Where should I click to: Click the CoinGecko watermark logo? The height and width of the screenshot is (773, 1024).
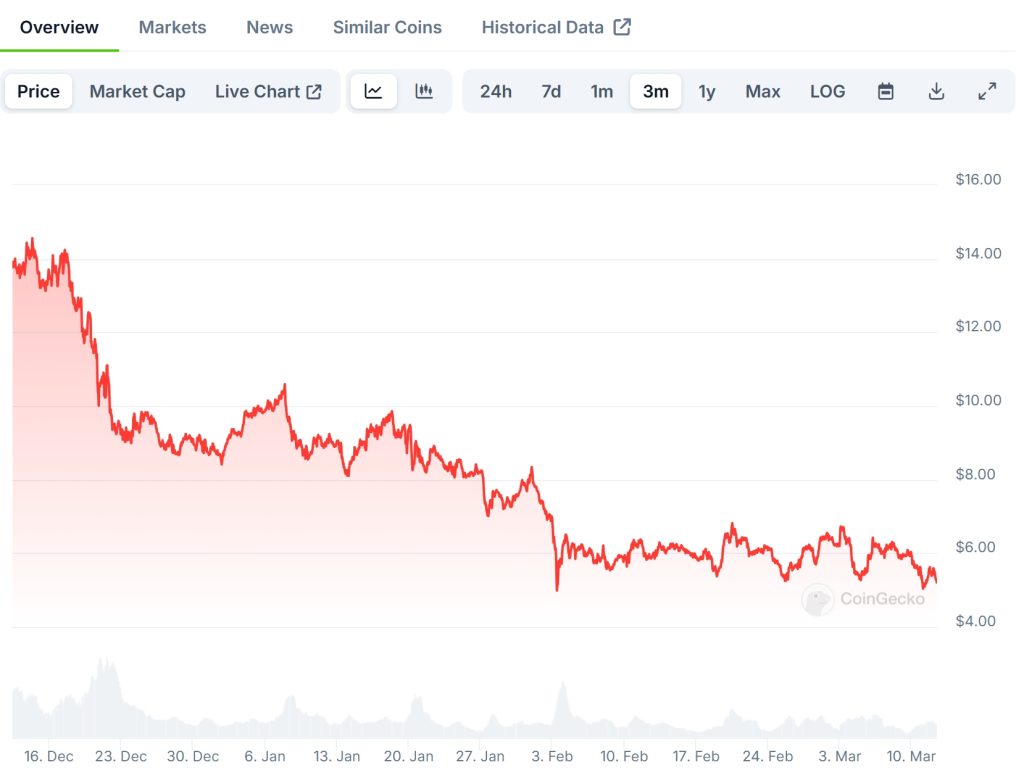coord(818,599)
